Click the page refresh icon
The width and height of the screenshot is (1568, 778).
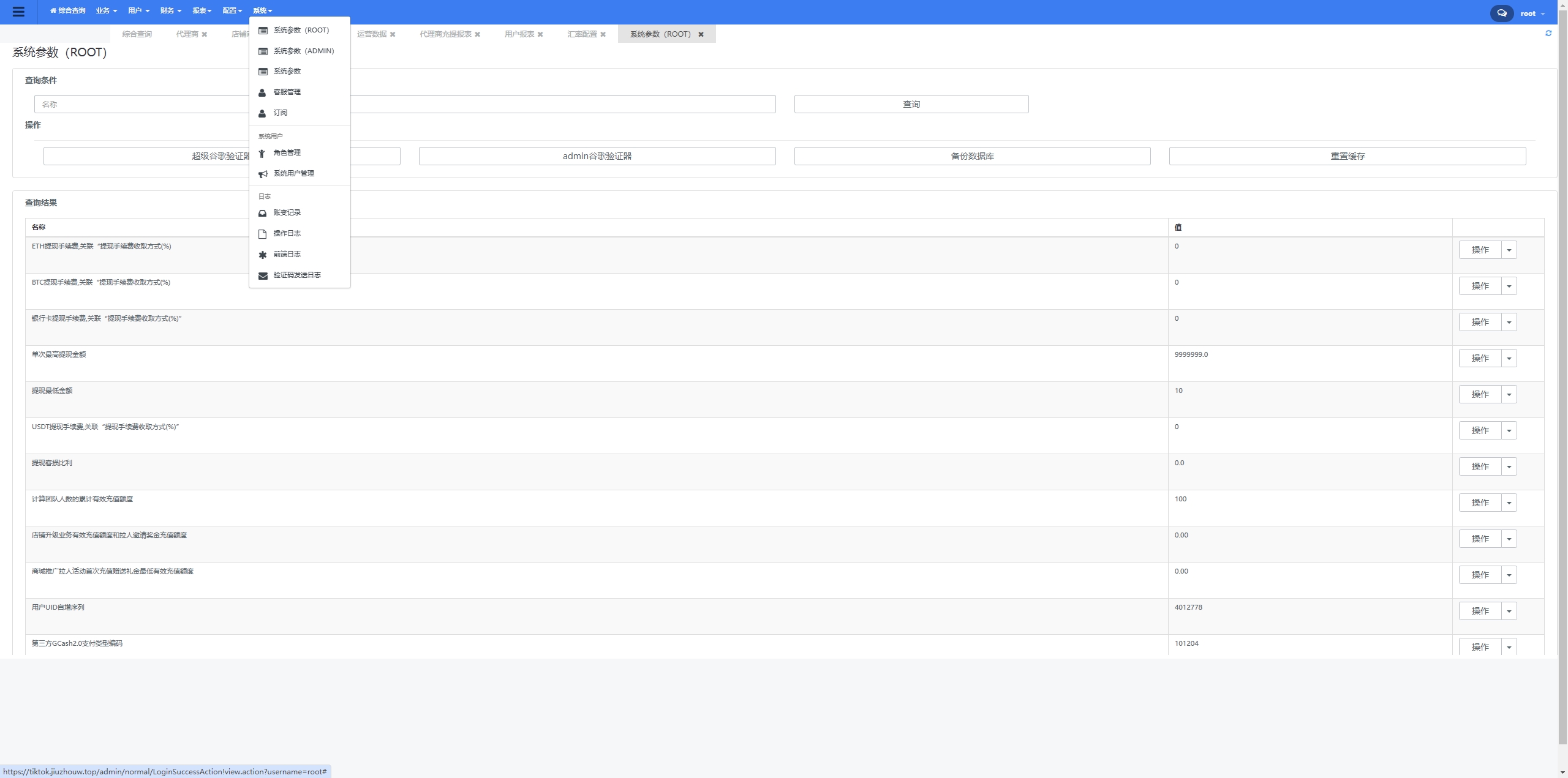1548,34
